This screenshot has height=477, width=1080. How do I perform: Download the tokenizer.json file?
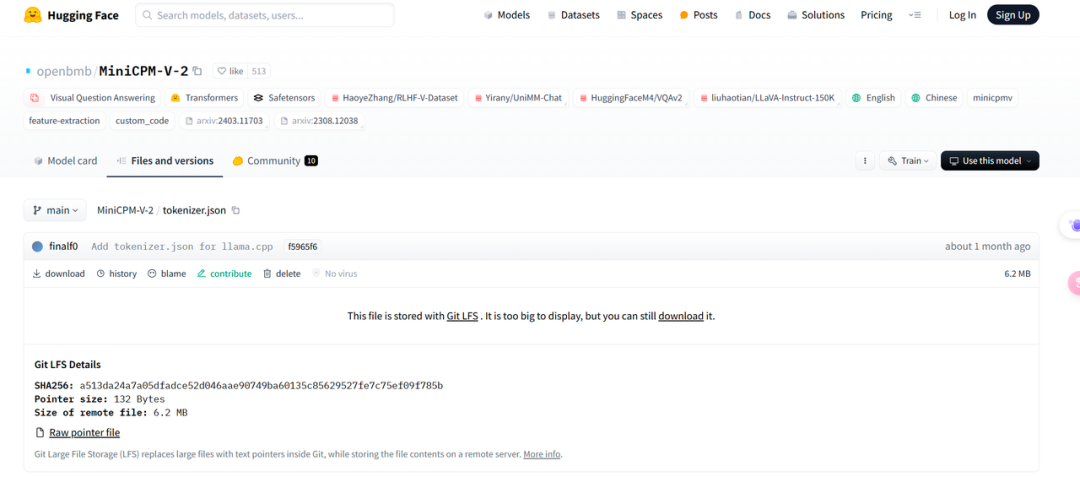pyautogui.click(x=58, y=274)
